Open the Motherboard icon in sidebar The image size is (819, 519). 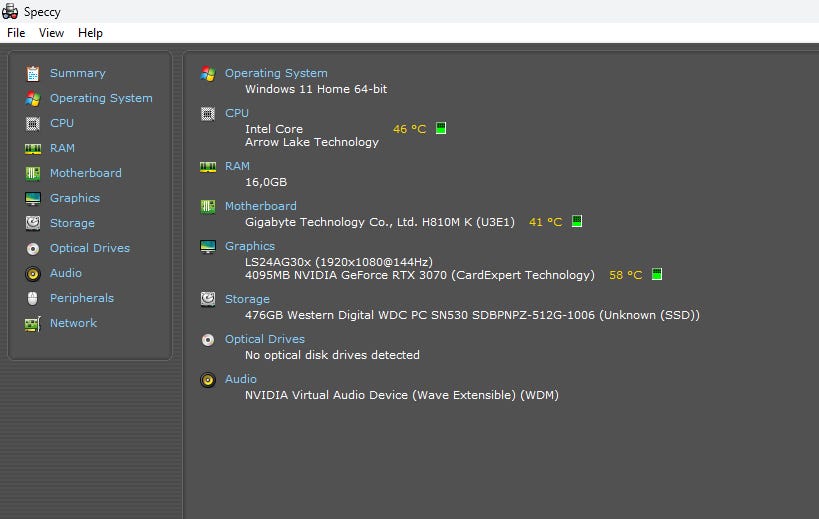(33, 173)
